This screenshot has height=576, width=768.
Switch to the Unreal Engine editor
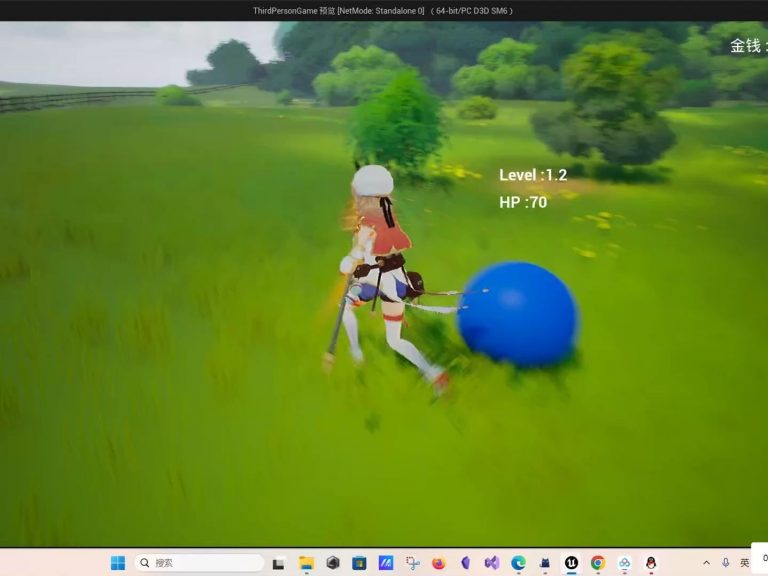571,563
